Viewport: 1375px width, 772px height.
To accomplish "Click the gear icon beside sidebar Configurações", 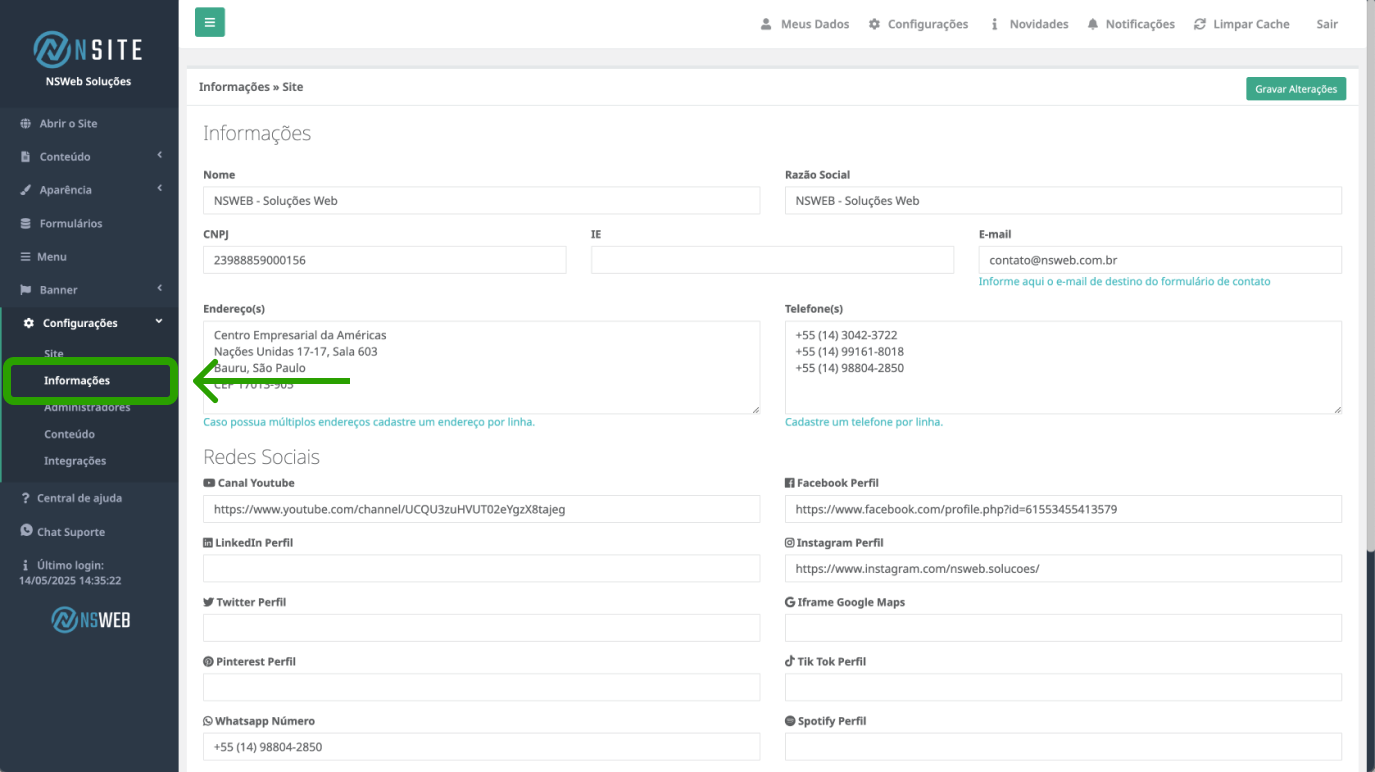I will point(29,323).
